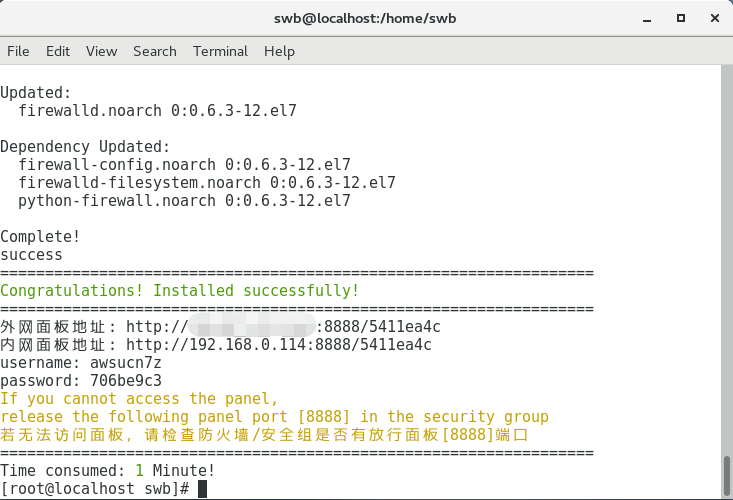
Task: Click the Time consumed line
Action: 108,471
